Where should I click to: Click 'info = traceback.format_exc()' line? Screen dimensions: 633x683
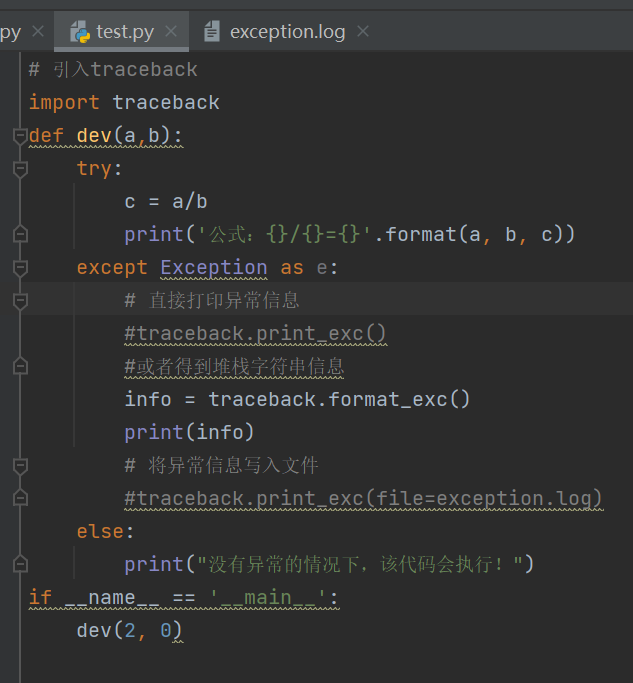(x=297, y=399)
